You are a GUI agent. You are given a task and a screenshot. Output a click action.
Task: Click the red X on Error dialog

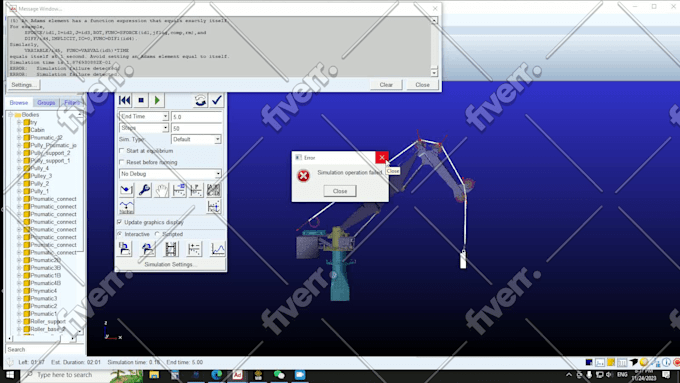[x=382, y=157]
